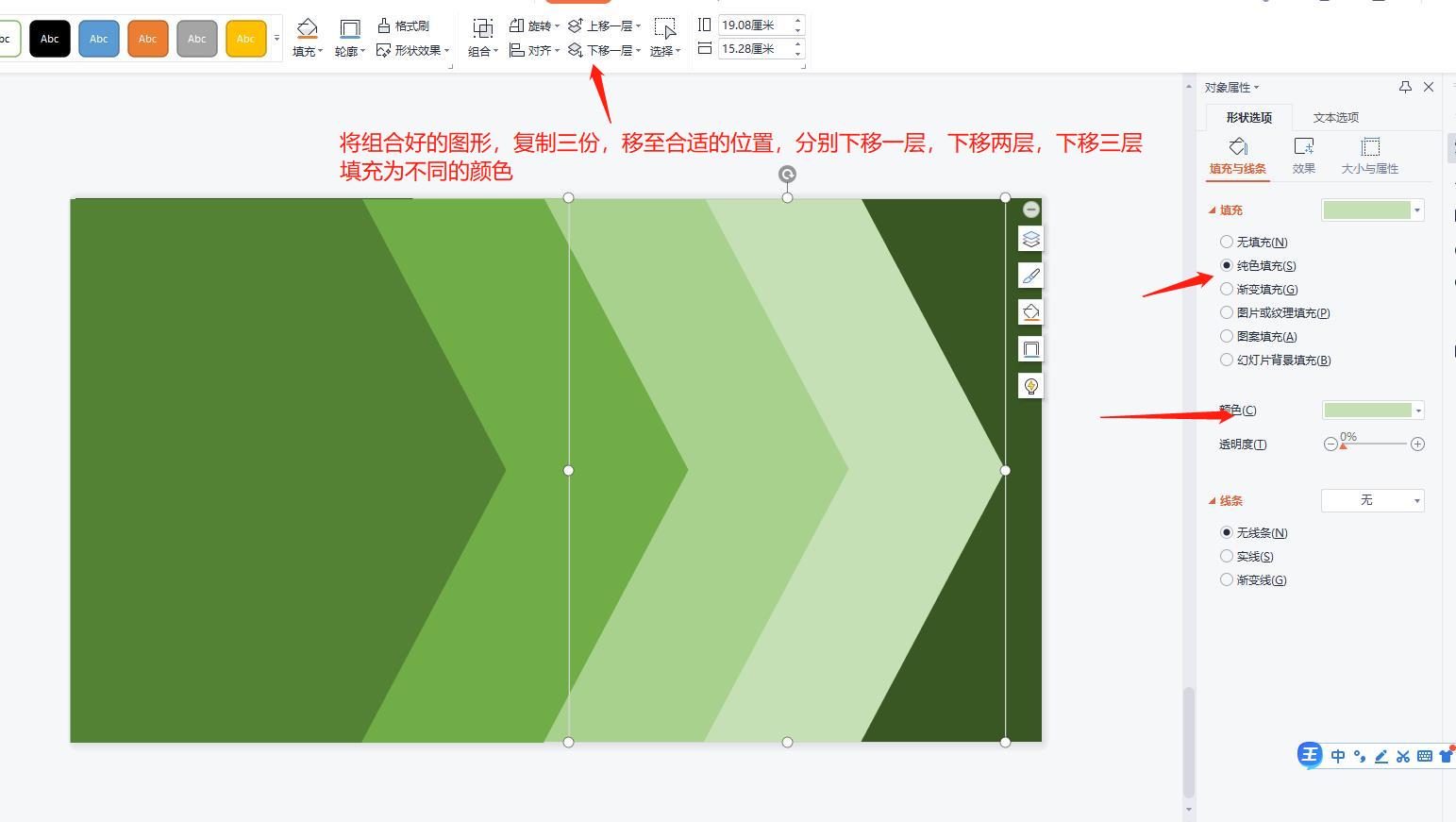This screenshot has width=1456, height=822.
Task: Decrease transparency with minus button
Action: click(x=1330, y=444)
